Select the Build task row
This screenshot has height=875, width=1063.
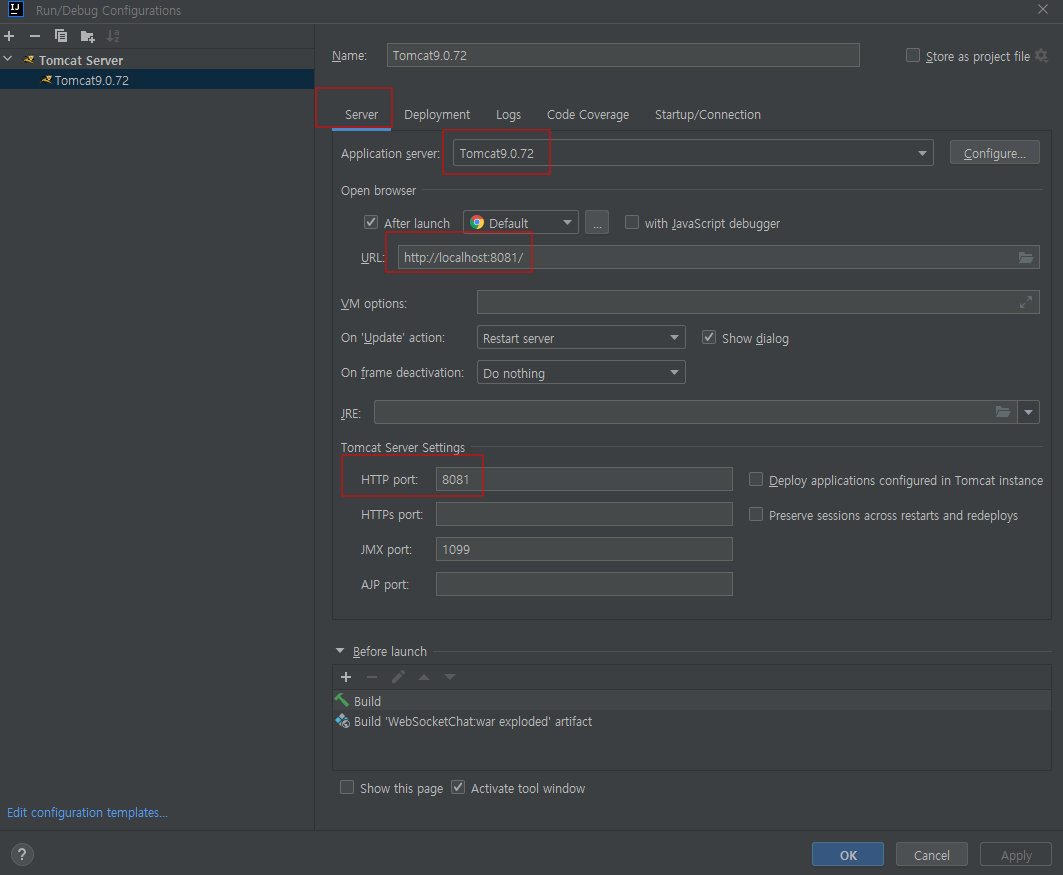(691, 701)
